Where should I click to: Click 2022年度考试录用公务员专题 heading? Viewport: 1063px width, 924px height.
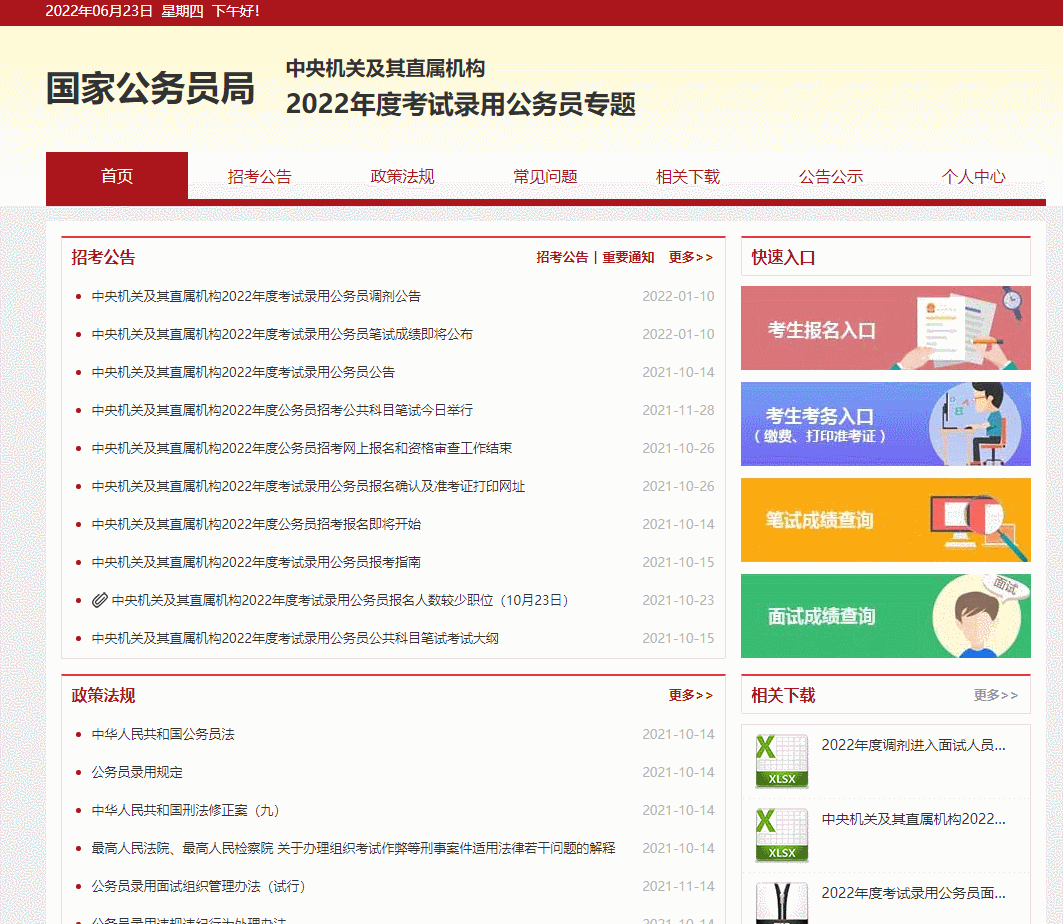[460, 104]
